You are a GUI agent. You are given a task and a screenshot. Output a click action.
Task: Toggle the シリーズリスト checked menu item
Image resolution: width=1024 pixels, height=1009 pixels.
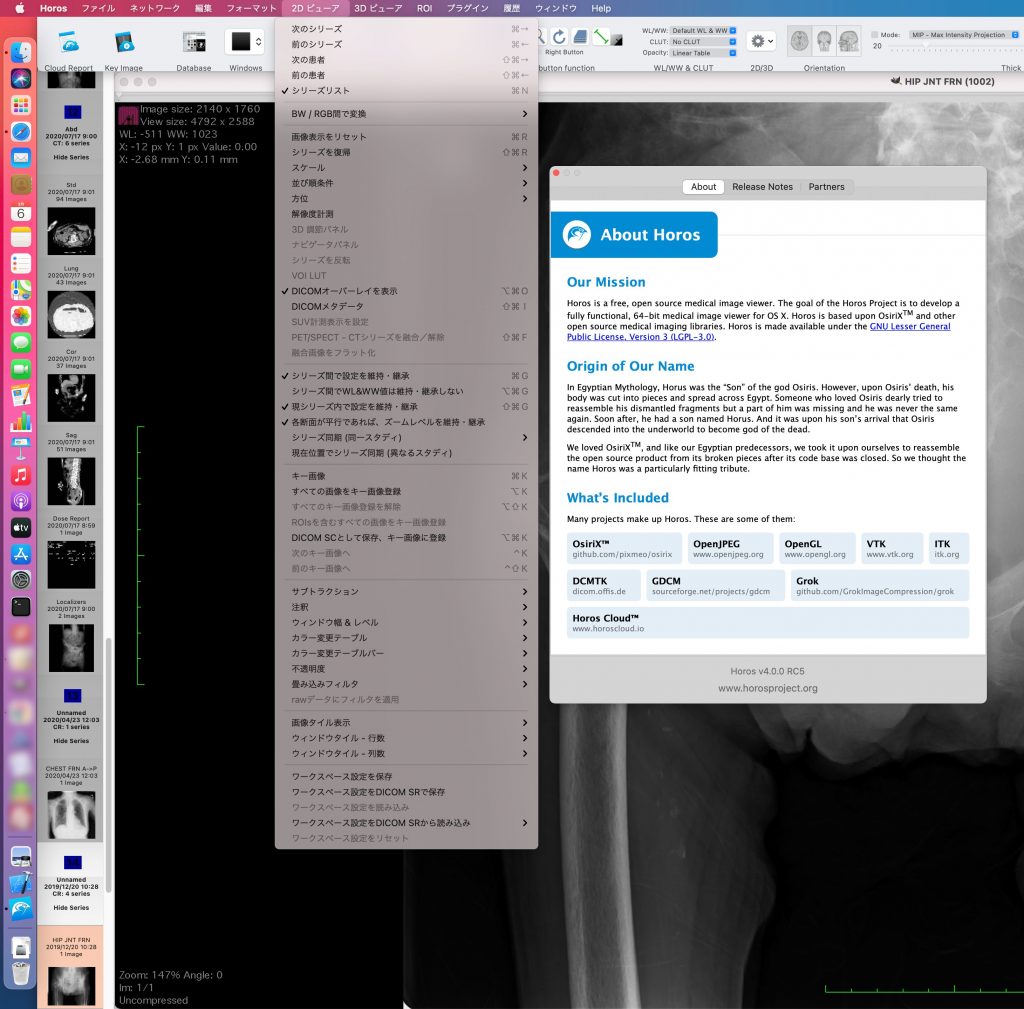(406, 91)
